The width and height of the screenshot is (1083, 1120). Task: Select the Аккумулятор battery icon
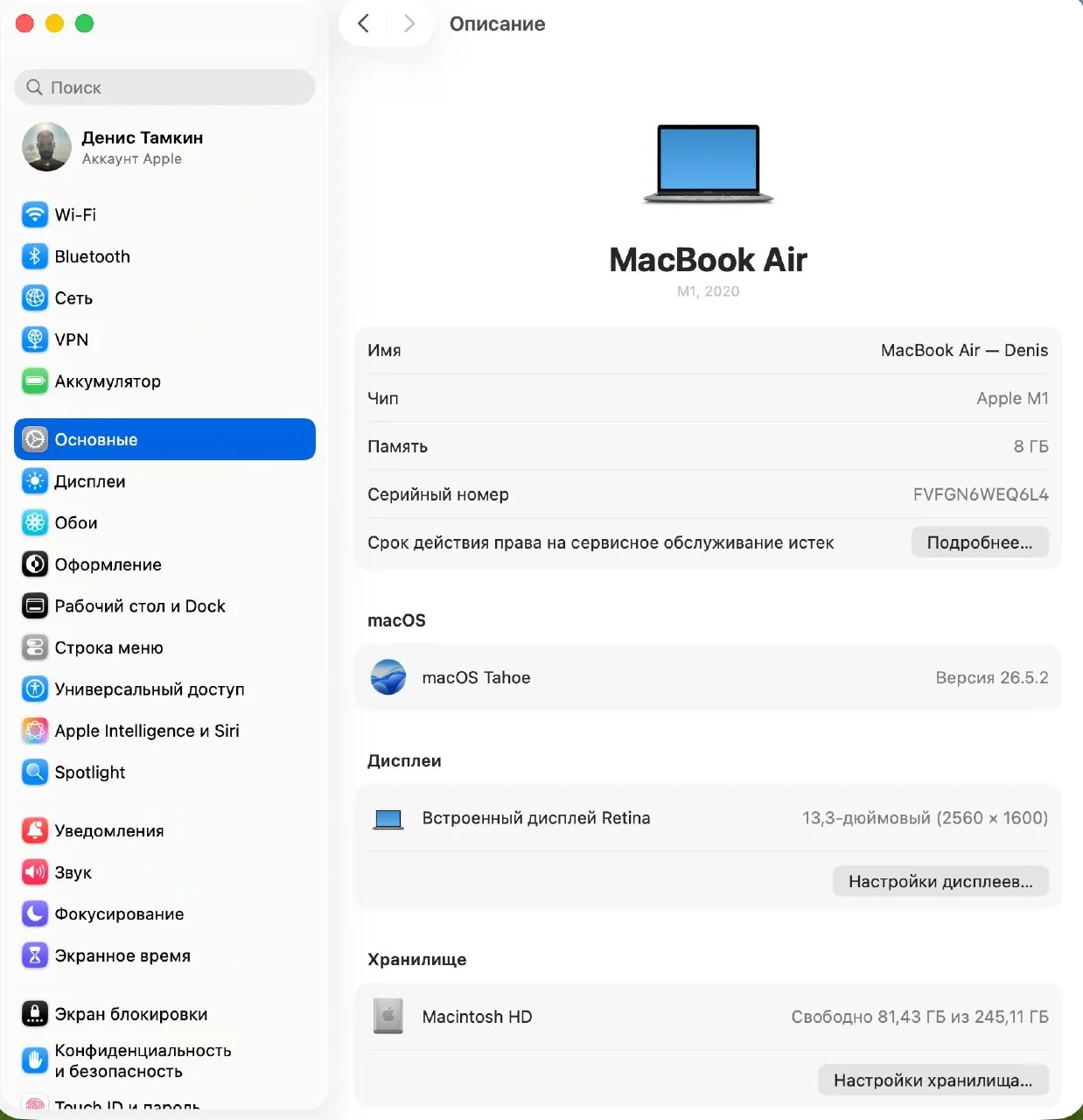click(35, 381)
